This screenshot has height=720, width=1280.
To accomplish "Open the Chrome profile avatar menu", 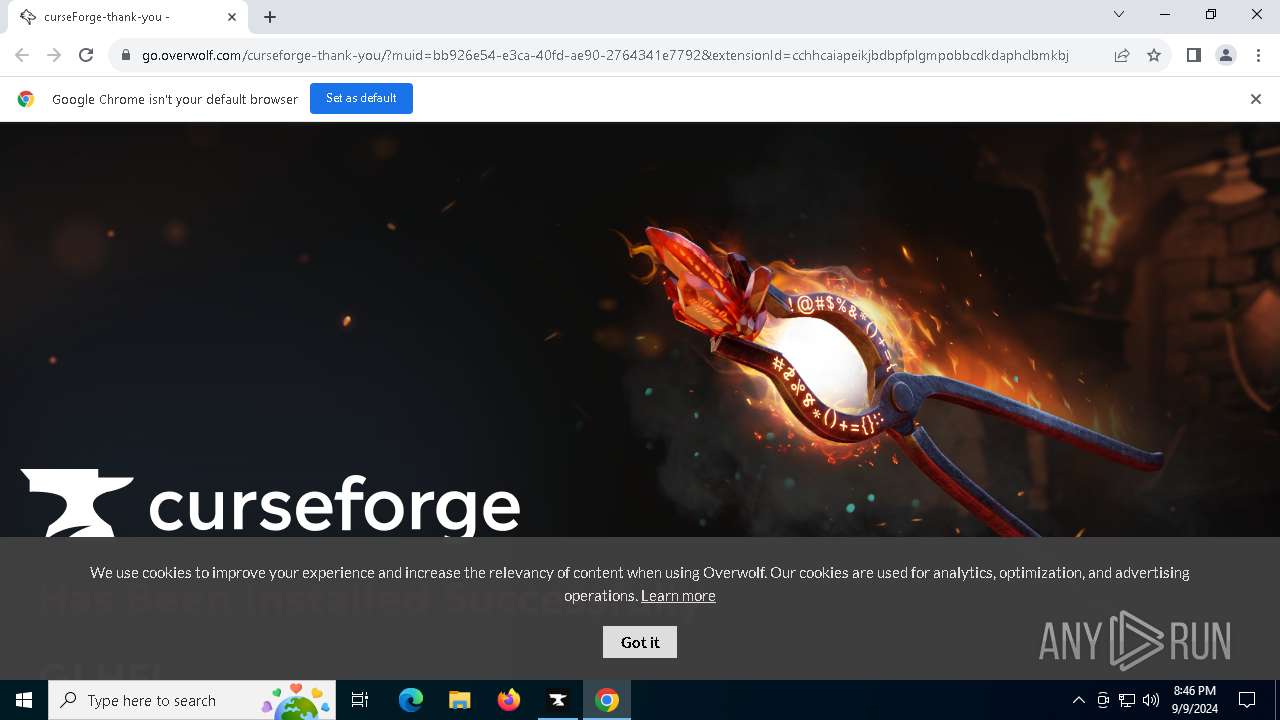I will (x=1225, y=55).
